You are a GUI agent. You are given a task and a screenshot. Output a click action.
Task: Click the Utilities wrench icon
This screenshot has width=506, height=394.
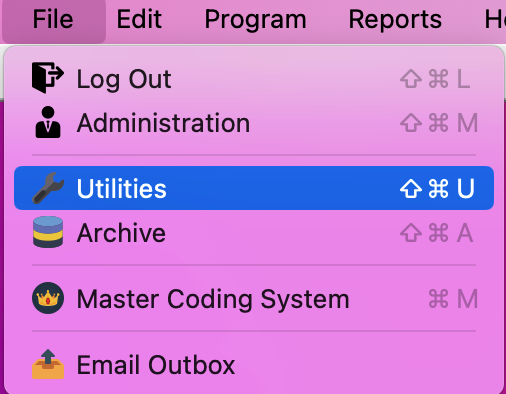pyautogui.click(x=48, y=188)
